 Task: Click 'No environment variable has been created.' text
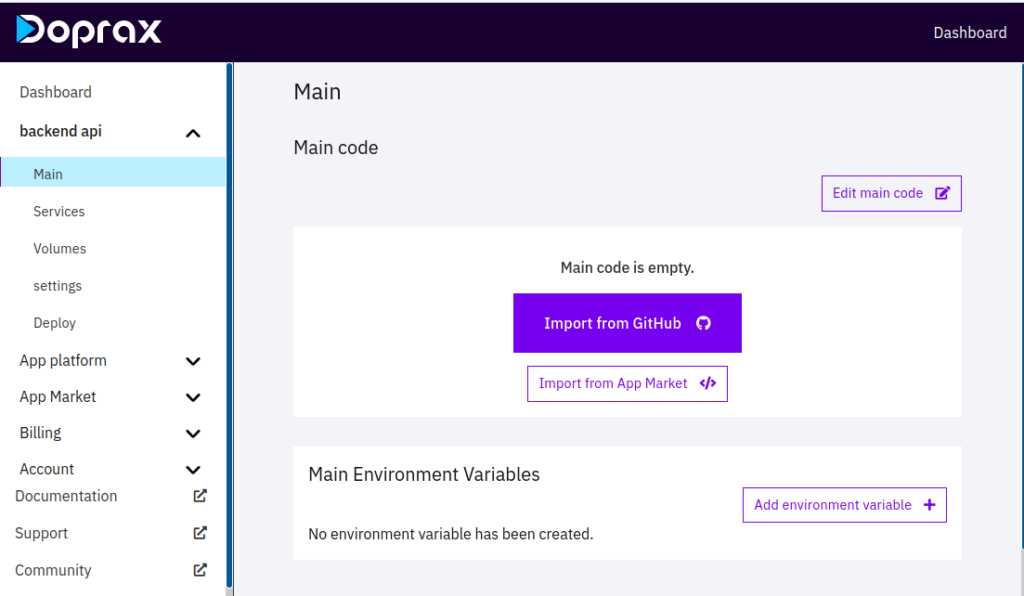point(451,534)
